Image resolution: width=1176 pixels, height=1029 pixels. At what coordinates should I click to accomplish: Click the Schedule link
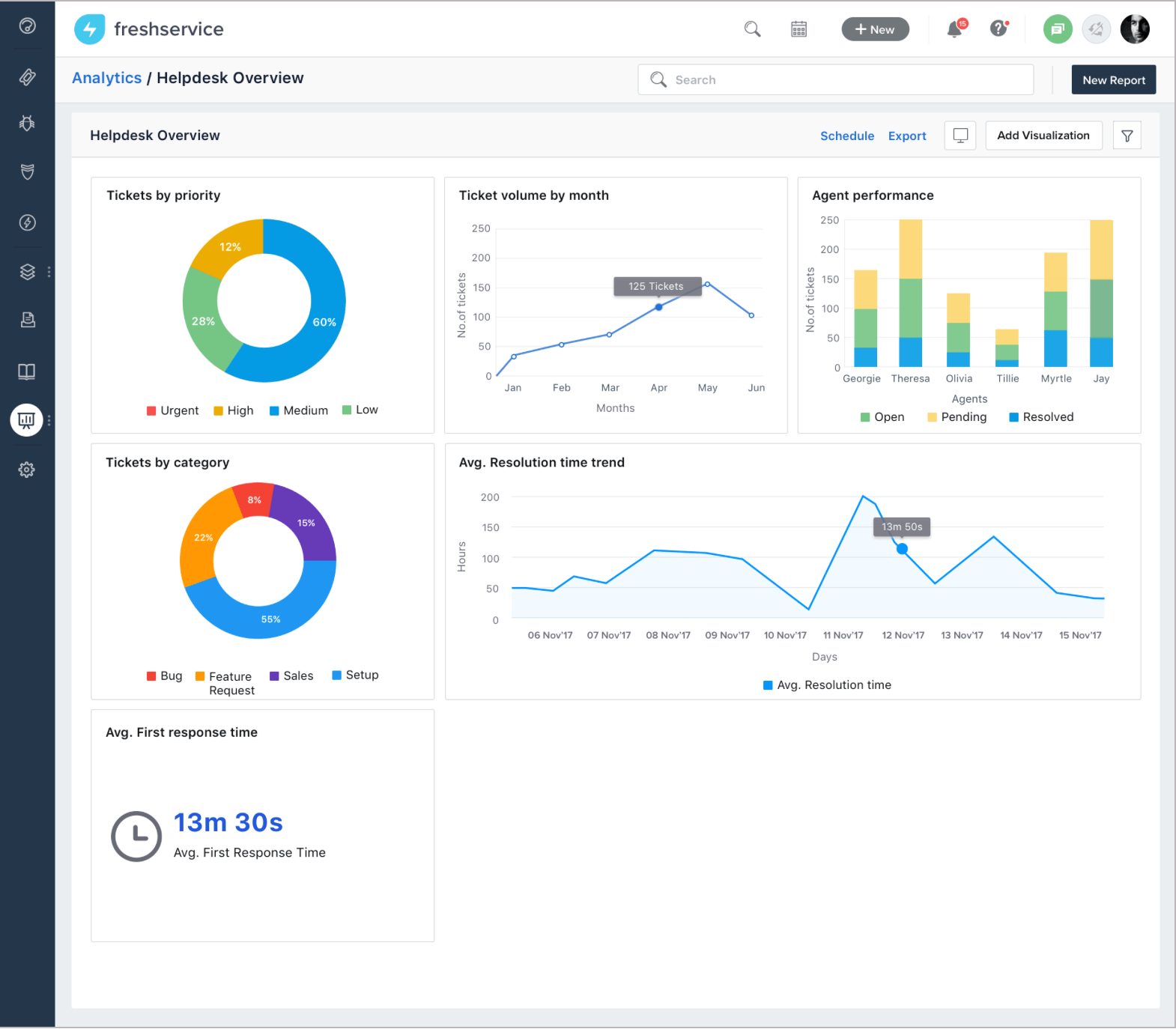(x=847, y=136)
